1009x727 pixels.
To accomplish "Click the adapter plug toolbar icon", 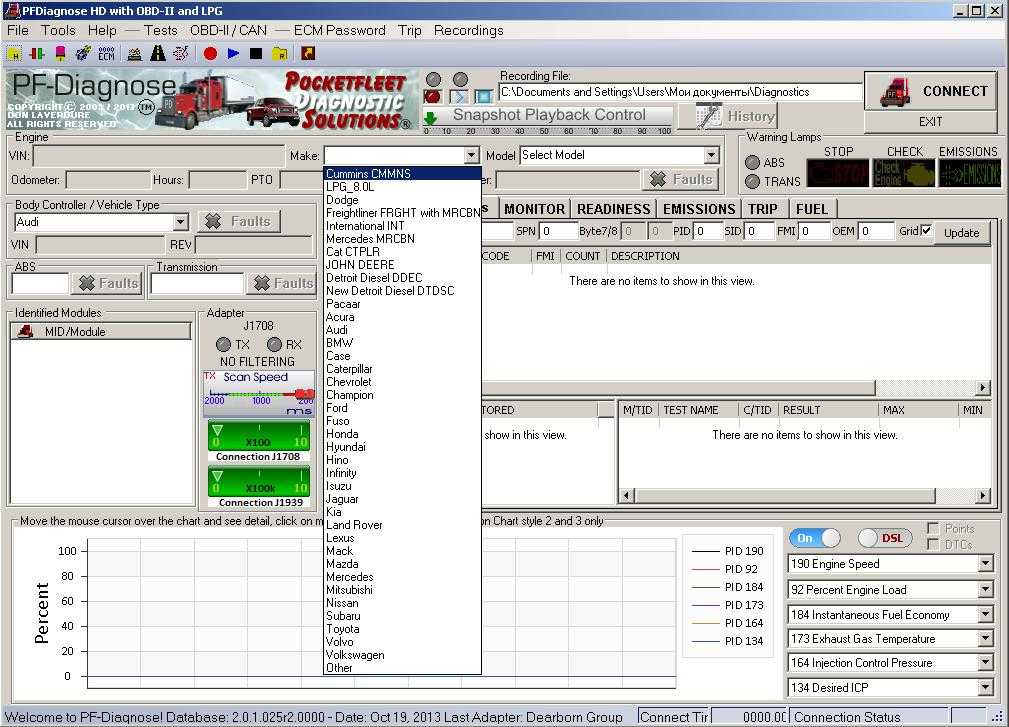I will pos(83,54).
